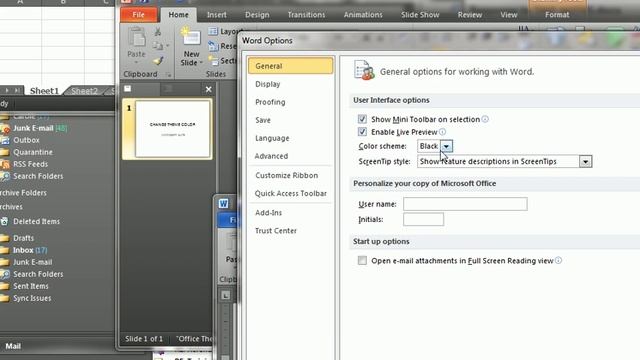Switch to PowerPoint Animations tab

[363, 15]
